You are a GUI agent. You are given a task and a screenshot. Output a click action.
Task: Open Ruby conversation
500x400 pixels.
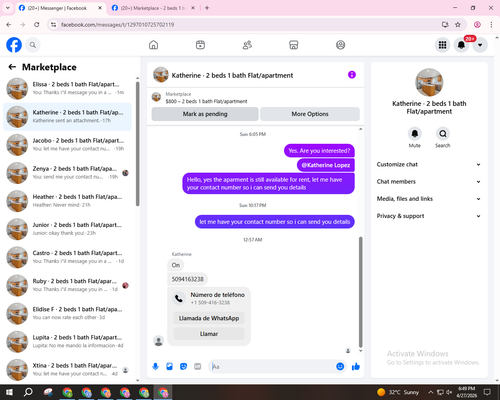[67, 285]
